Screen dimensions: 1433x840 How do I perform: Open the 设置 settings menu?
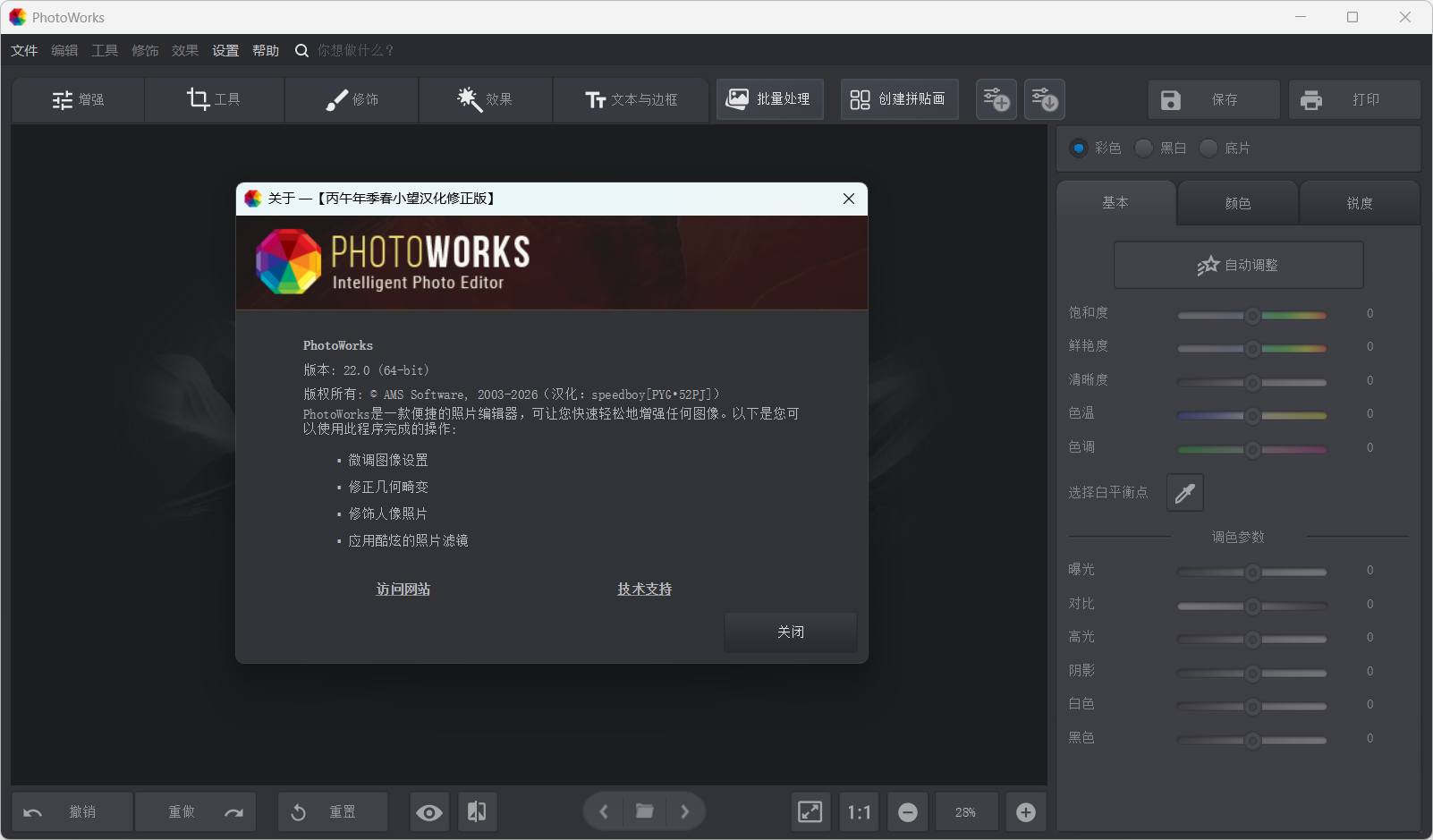[225, 51]
